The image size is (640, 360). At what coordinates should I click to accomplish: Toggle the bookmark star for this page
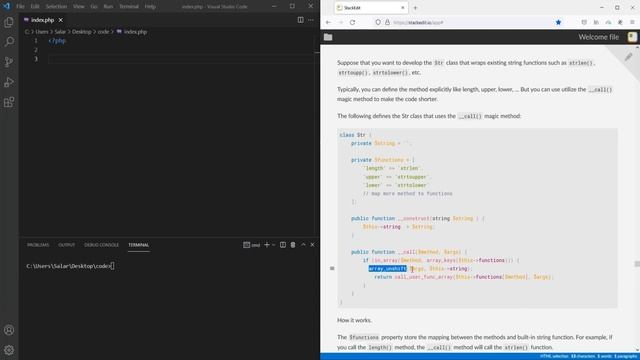[x=558, y=22]
